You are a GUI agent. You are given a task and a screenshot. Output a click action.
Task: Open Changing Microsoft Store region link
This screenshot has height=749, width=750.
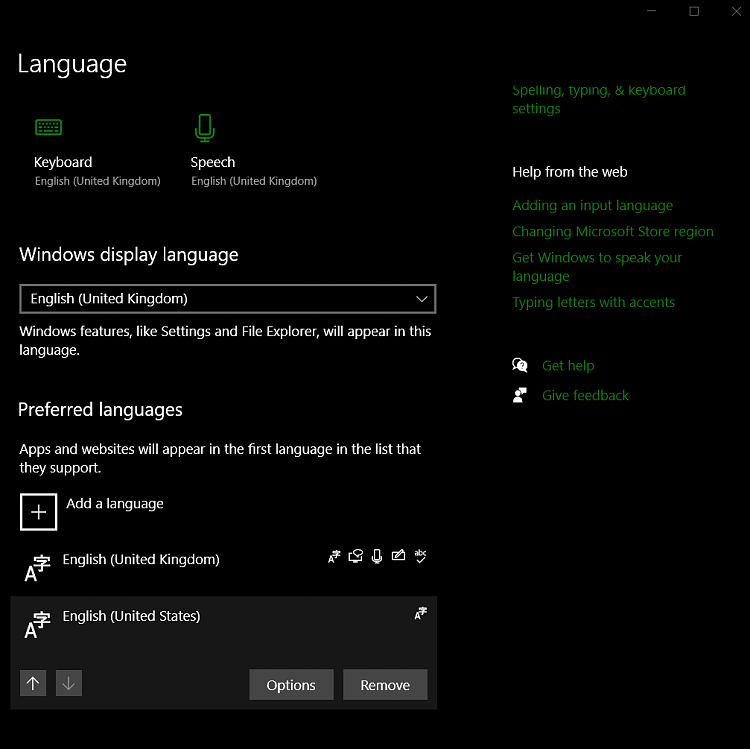(x=613, y=231)
